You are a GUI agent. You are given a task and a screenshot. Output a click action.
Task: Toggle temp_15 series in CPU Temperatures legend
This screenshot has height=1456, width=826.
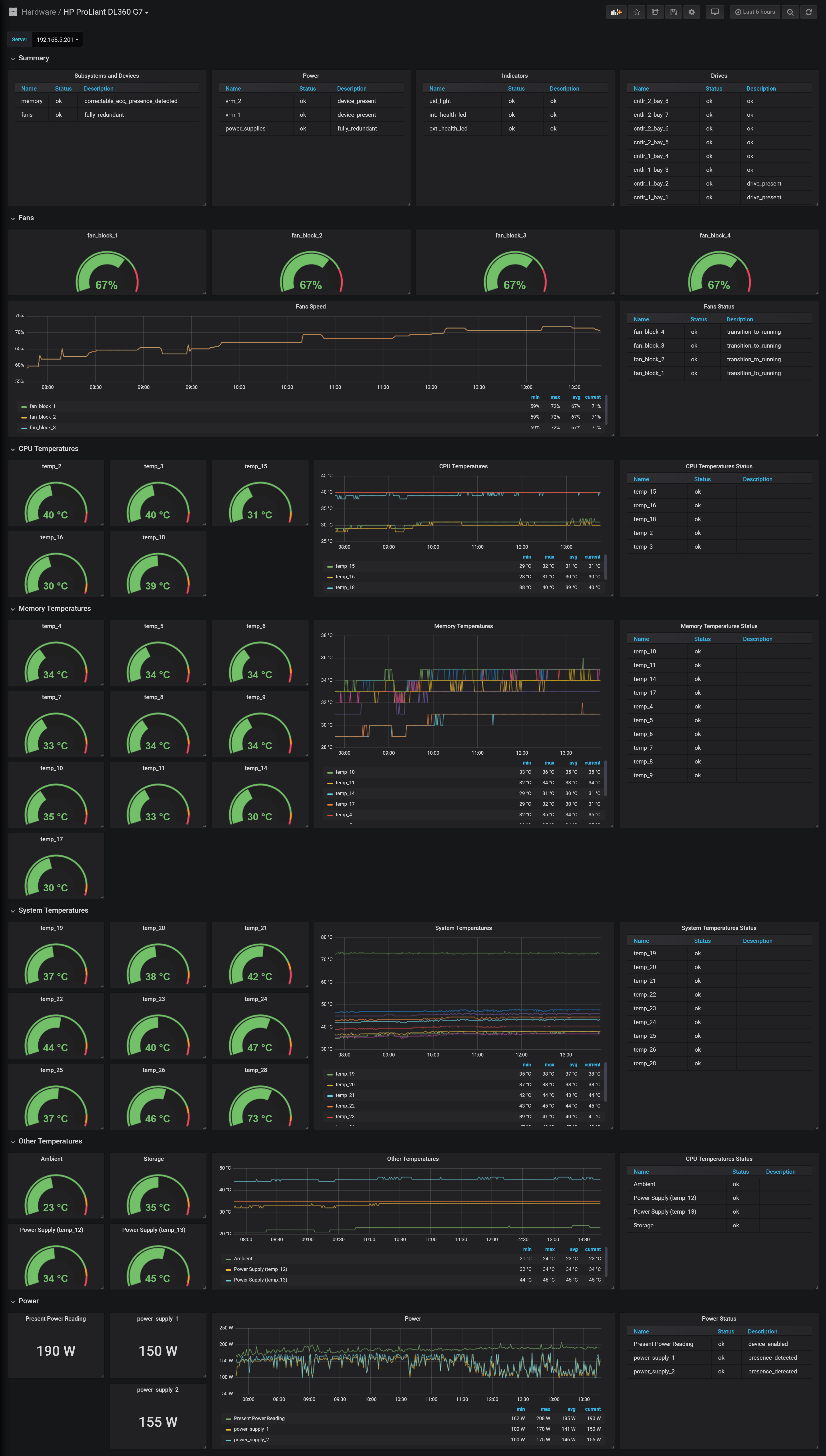pos(345,566)
